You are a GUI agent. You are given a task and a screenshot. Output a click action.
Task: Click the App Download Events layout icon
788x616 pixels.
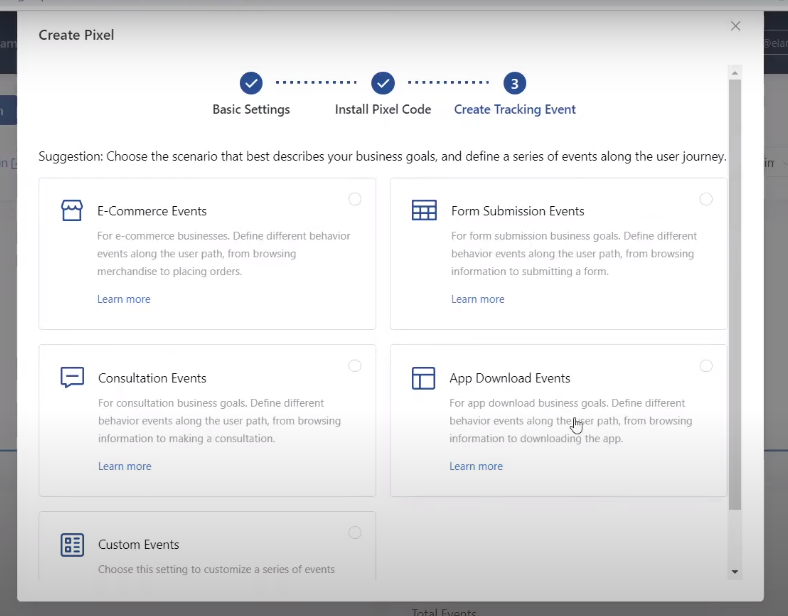tap(424, 378)
